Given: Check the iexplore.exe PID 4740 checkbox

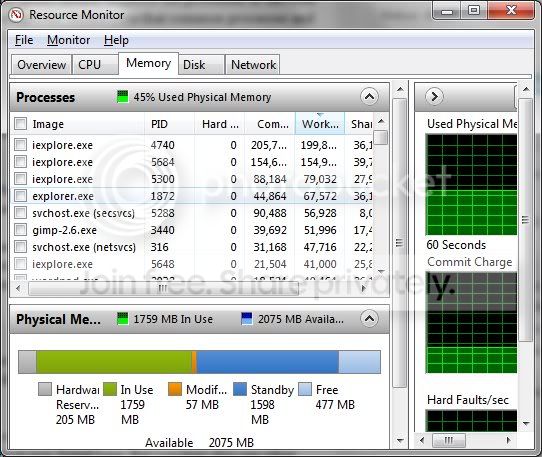Looking at the screenshot, I should tap(21, 144).
